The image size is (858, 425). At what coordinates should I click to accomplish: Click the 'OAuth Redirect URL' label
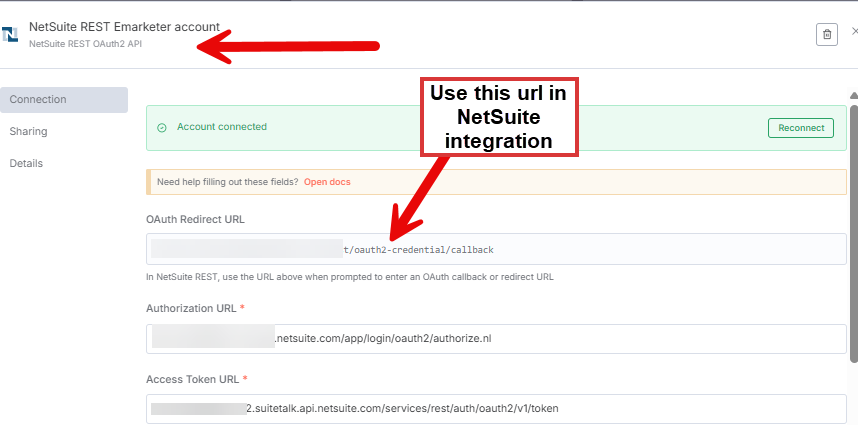(x=195, y=219)
